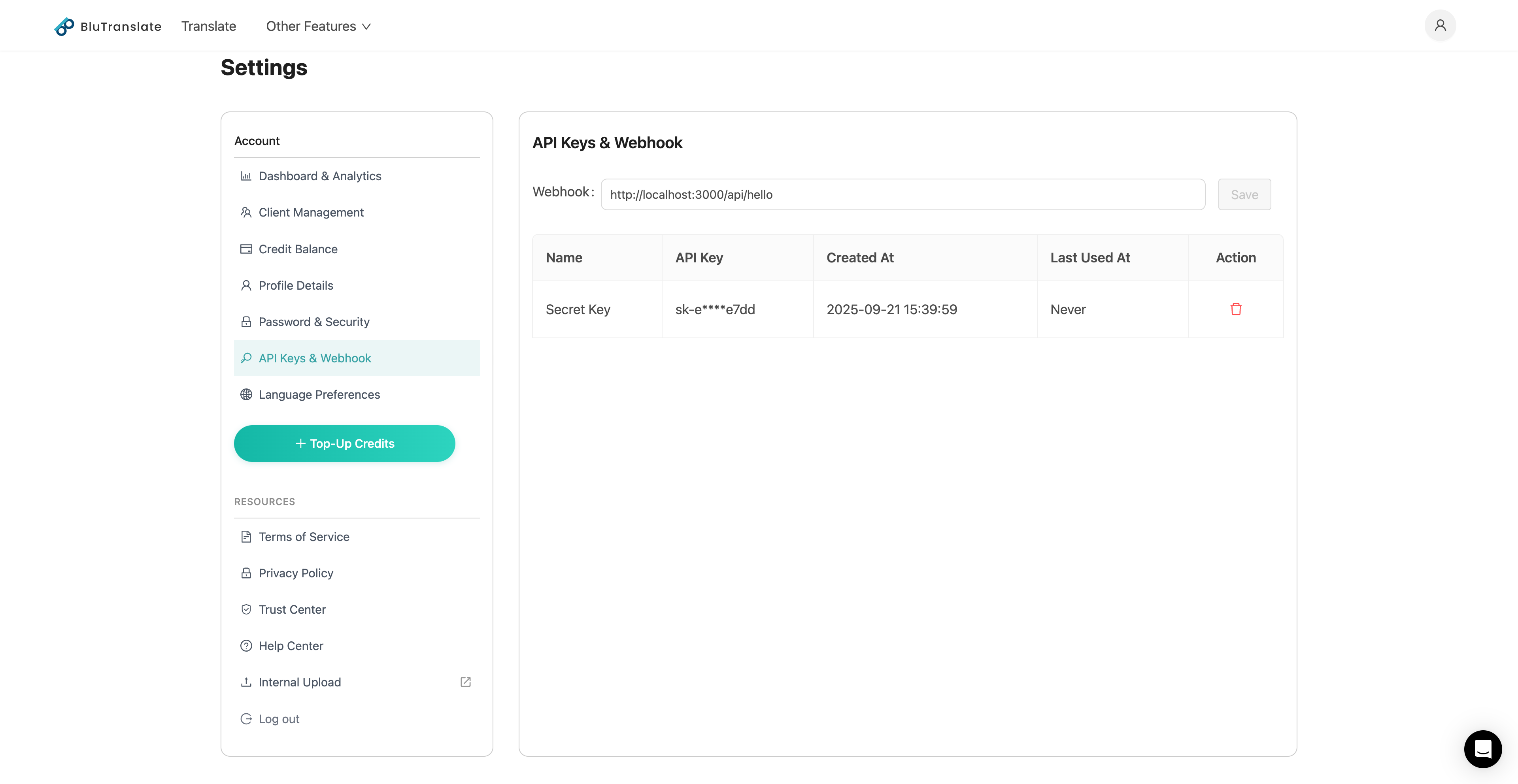This screenshot has height=784, width=1518.
Task: Click the Password & Security lock icon
Action: (x=246, y=322)
